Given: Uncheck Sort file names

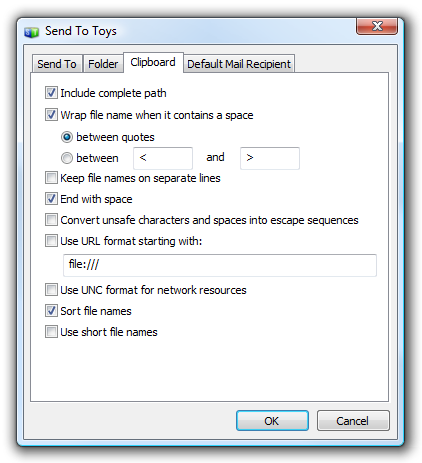Looking at the screenshot, I should pyautogui.click(x=51, y=311).
